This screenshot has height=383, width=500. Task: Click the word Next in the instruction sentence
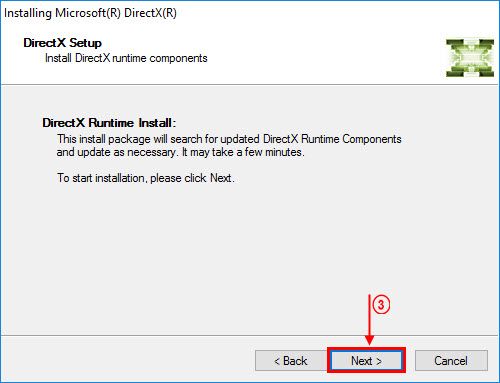(x=221, y=178)
